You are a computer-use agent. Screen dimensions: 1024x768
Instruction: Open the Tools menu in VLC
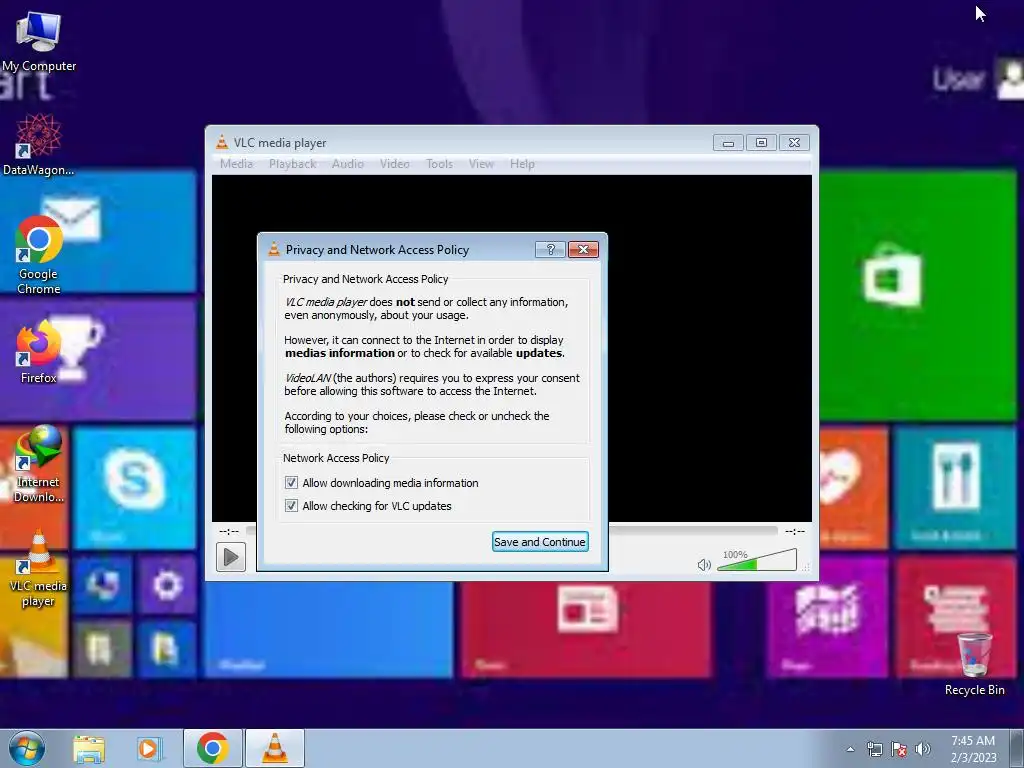click(x=440, y=164)
